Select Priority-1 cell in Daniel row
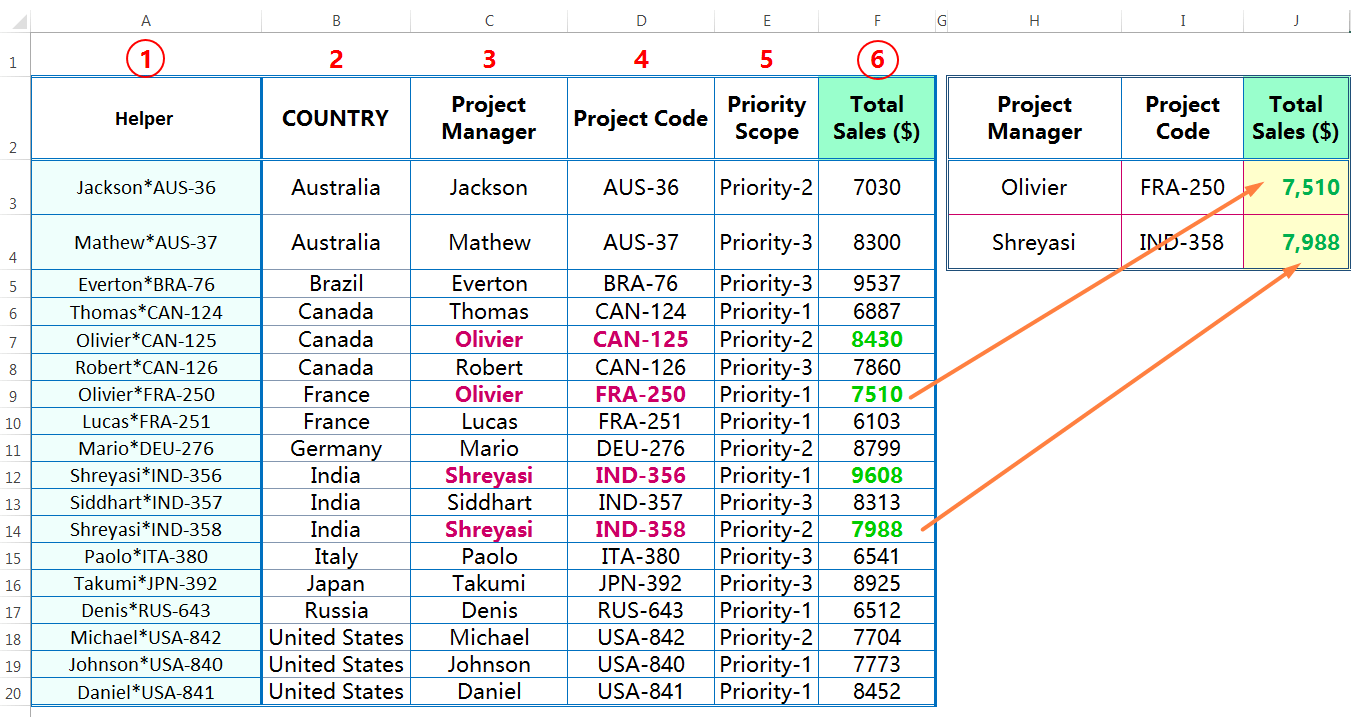Viewport: 1351px width, 717px height. 766,691
